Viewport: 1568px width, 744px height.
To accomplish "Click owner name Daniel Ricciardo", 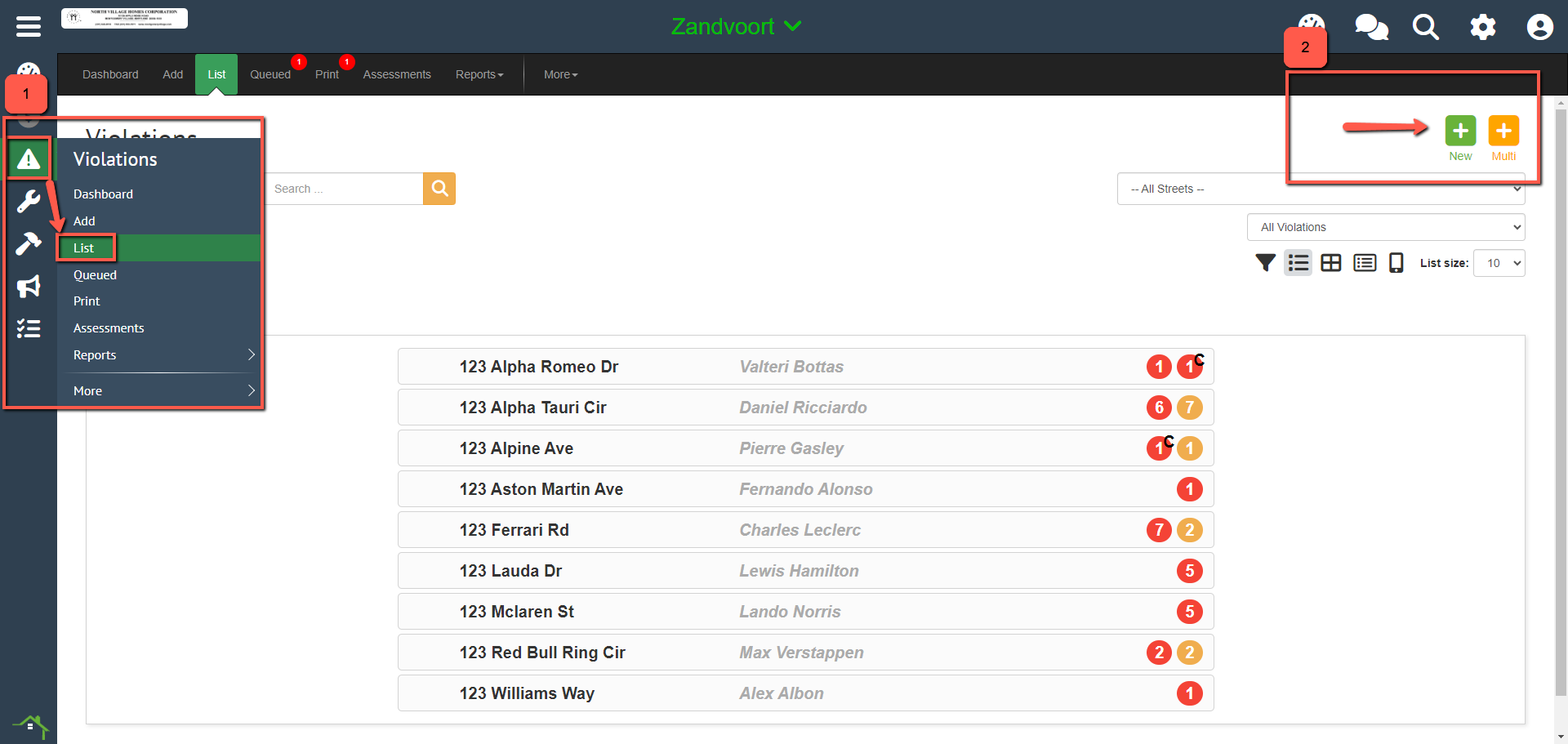I will pyautogui.click(x=803, y=408).
